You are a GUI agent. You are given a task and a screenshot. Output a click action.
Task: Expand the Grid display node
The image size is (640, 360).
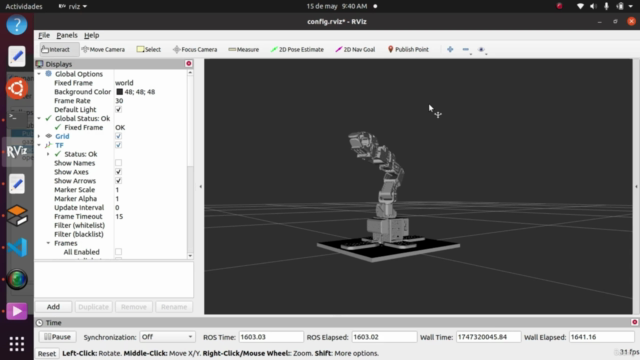point(39,136)
